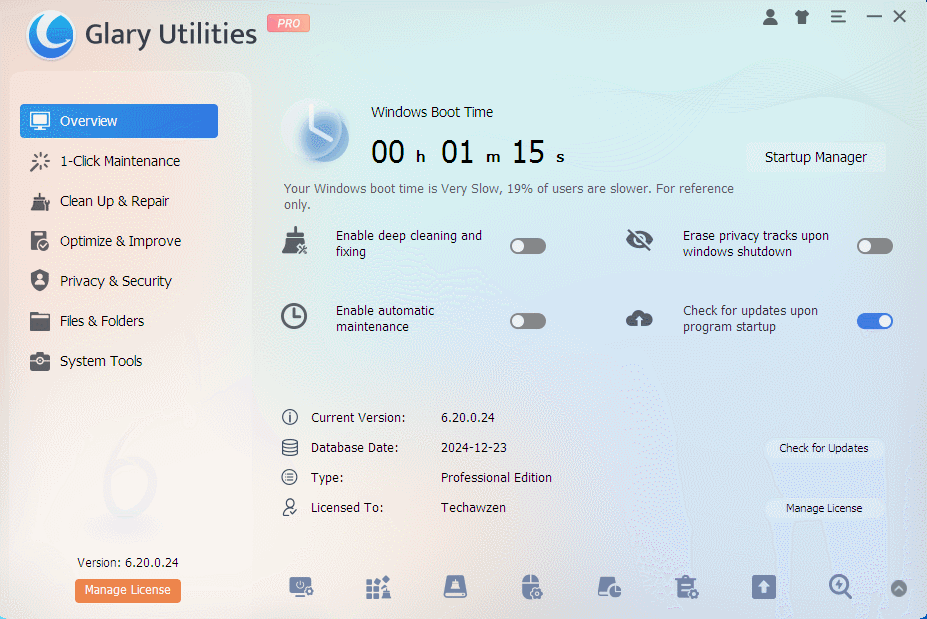
Task: Select Optimize & Improve menu item
Action: pyautogui.click(x=119, y=241)
